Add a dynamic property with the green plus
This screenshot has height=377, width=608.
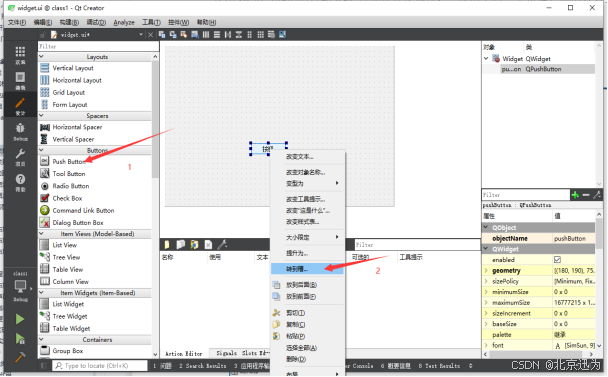click(x=575, y=195)
